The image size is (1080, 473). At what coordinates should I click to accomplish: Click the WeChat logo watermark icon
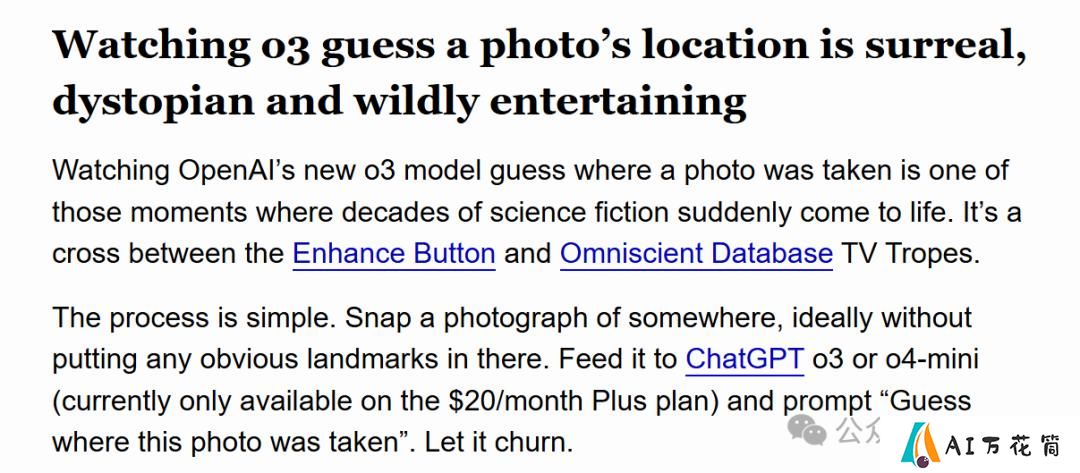coord(807,429)
